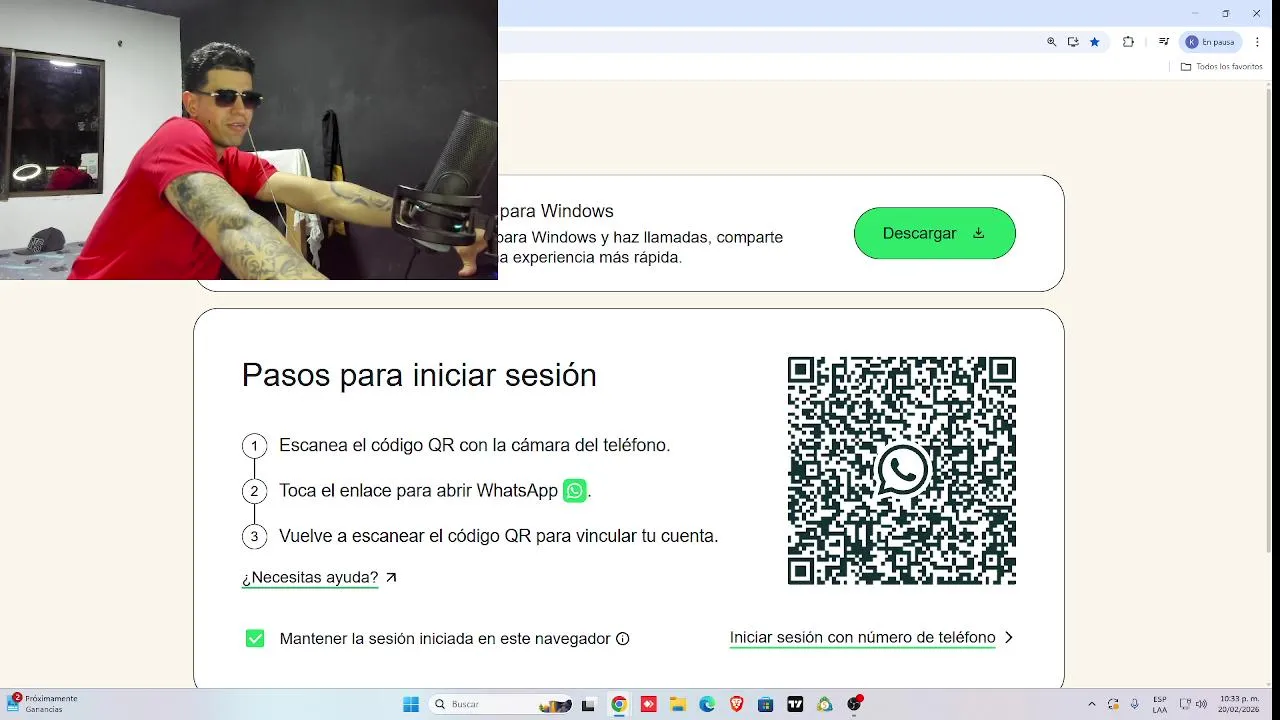1280x720 pixels.
Task: Click the green WhatsApp icon in step 2
Action: point(575,491)
